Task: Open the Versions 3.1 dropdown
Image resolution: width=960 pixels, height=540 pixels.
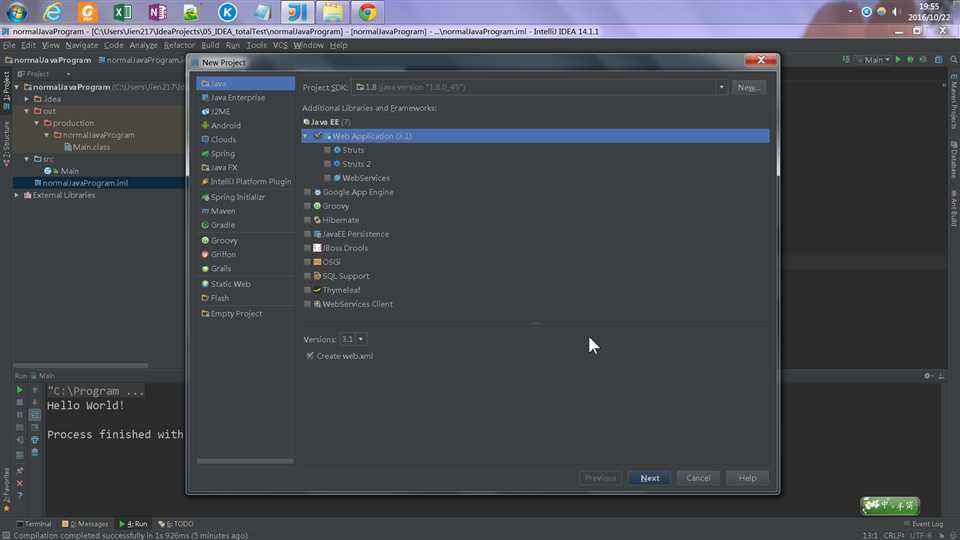Action: 361,339
